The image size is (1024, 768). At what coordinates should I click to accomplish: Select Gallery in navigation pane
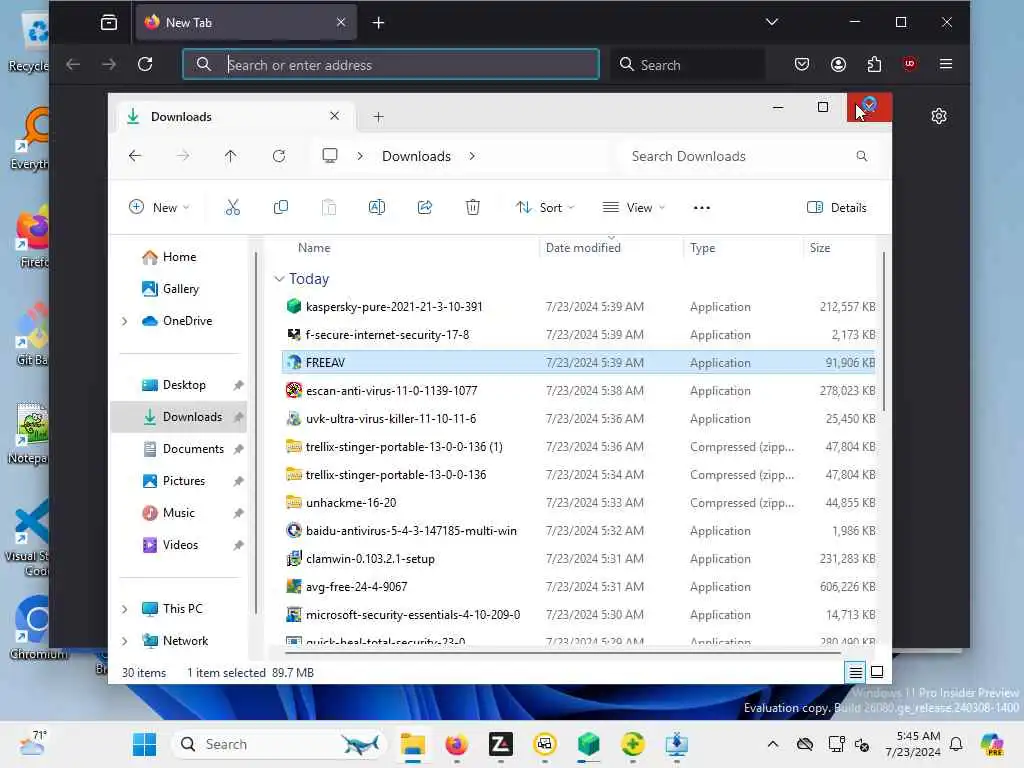[x=180, y=289]
